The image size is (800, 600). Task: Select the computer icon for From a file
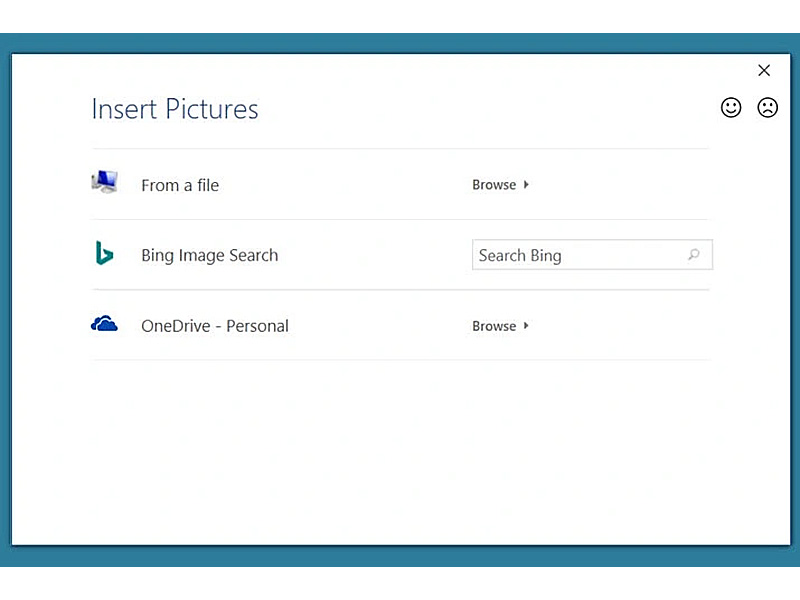point(105,182)
